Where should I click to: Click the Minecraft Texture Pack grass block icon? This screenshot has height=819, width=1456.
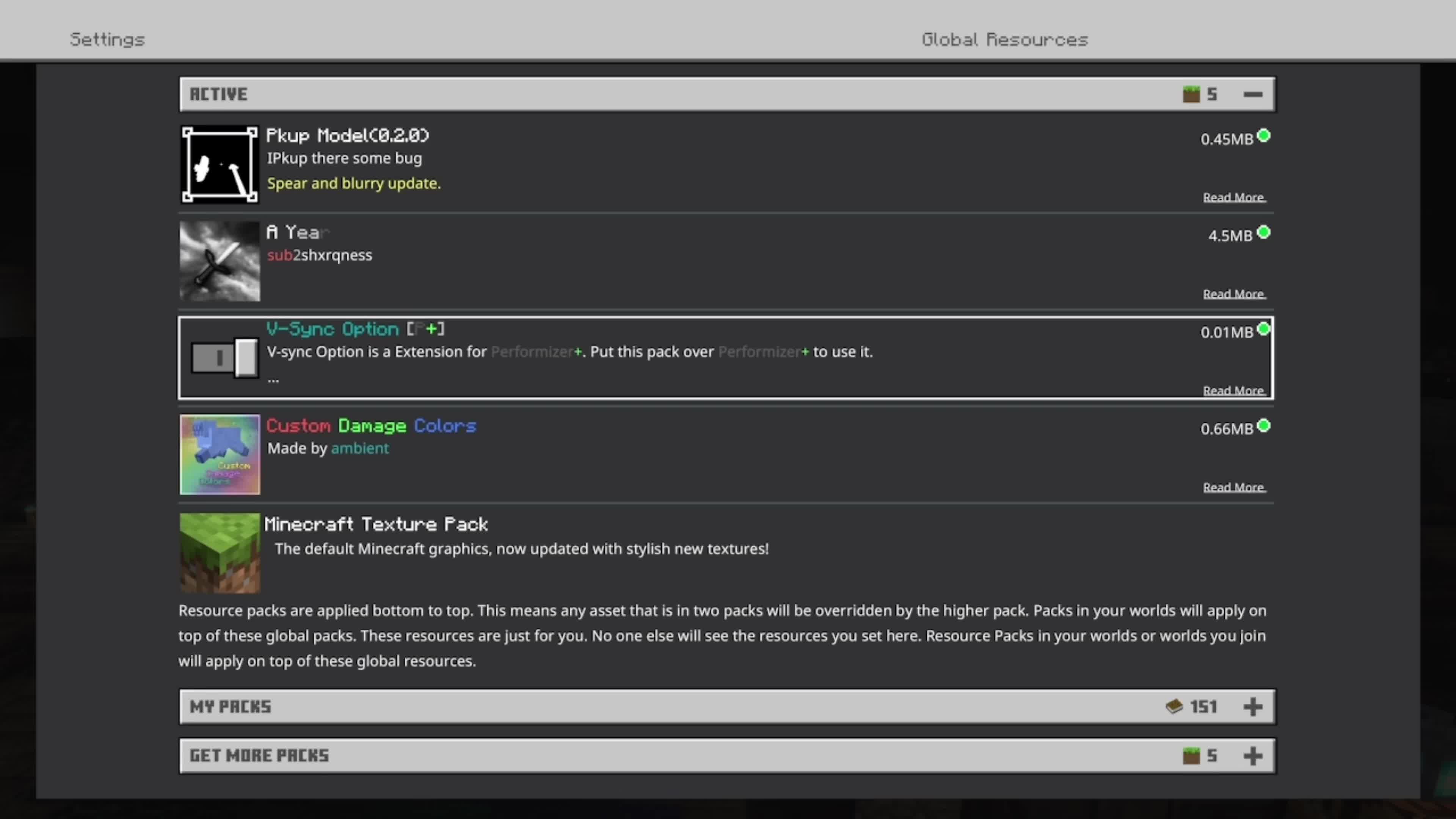tap(220, 553)
